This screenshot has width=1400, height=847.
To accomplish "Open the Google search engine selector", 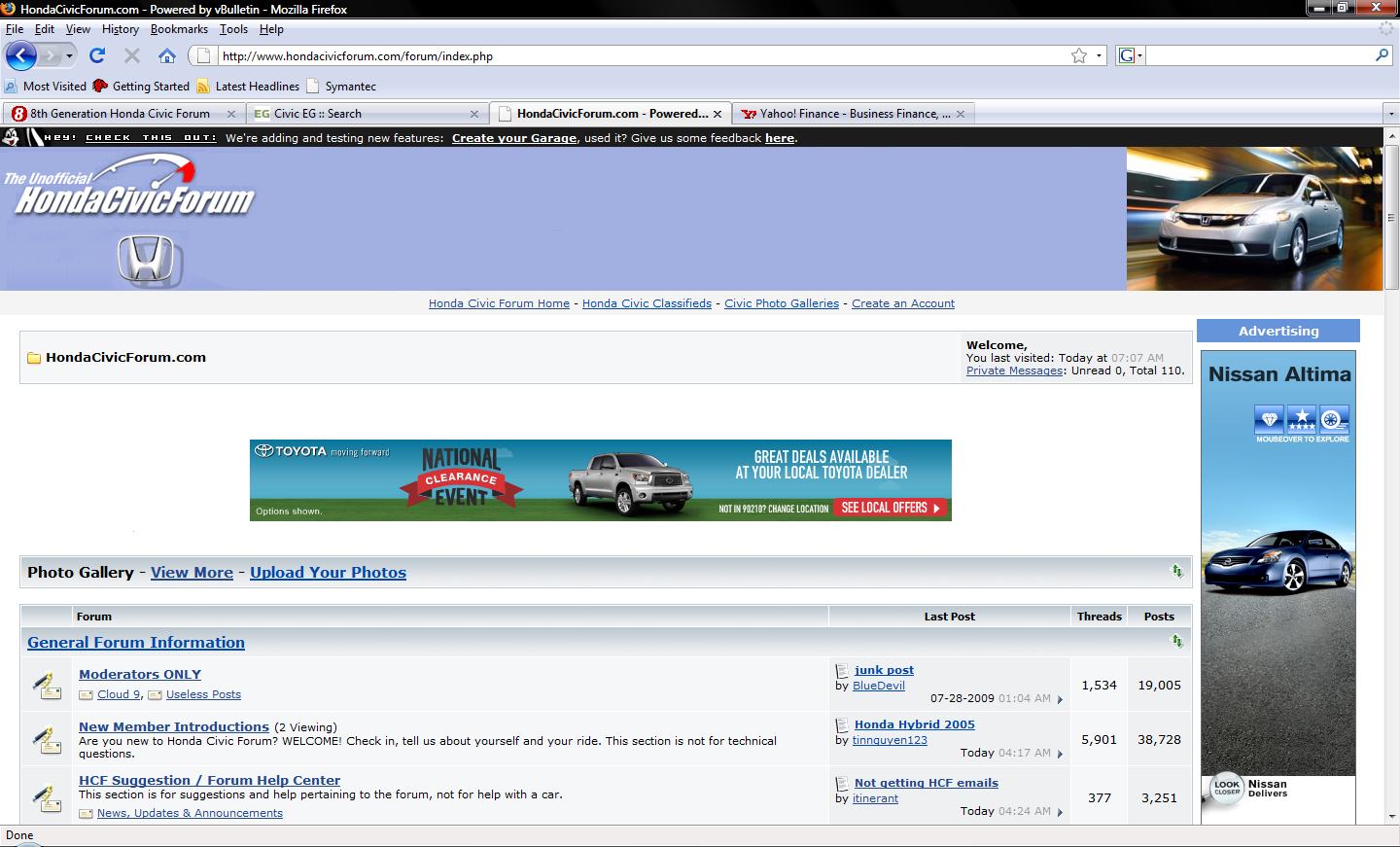I will 1130,55.
